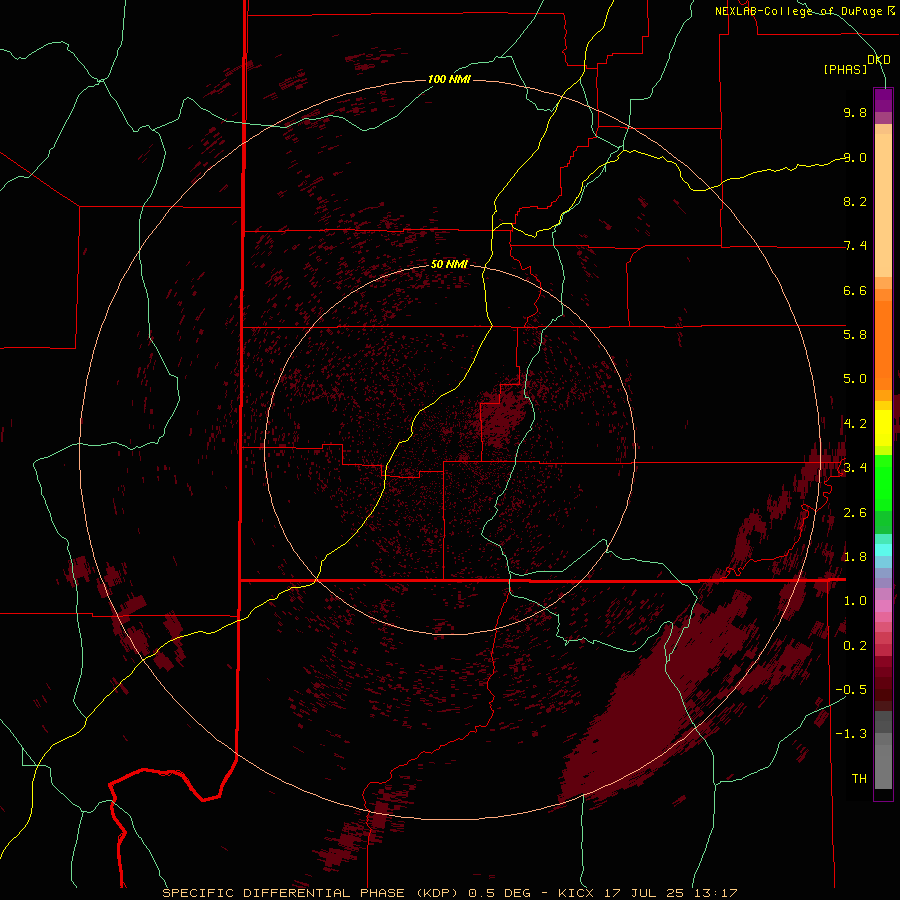Viewport: 900px width, 900px height.
Task: Click the 8.2 value on the color scale
Action: pos(855,201)
